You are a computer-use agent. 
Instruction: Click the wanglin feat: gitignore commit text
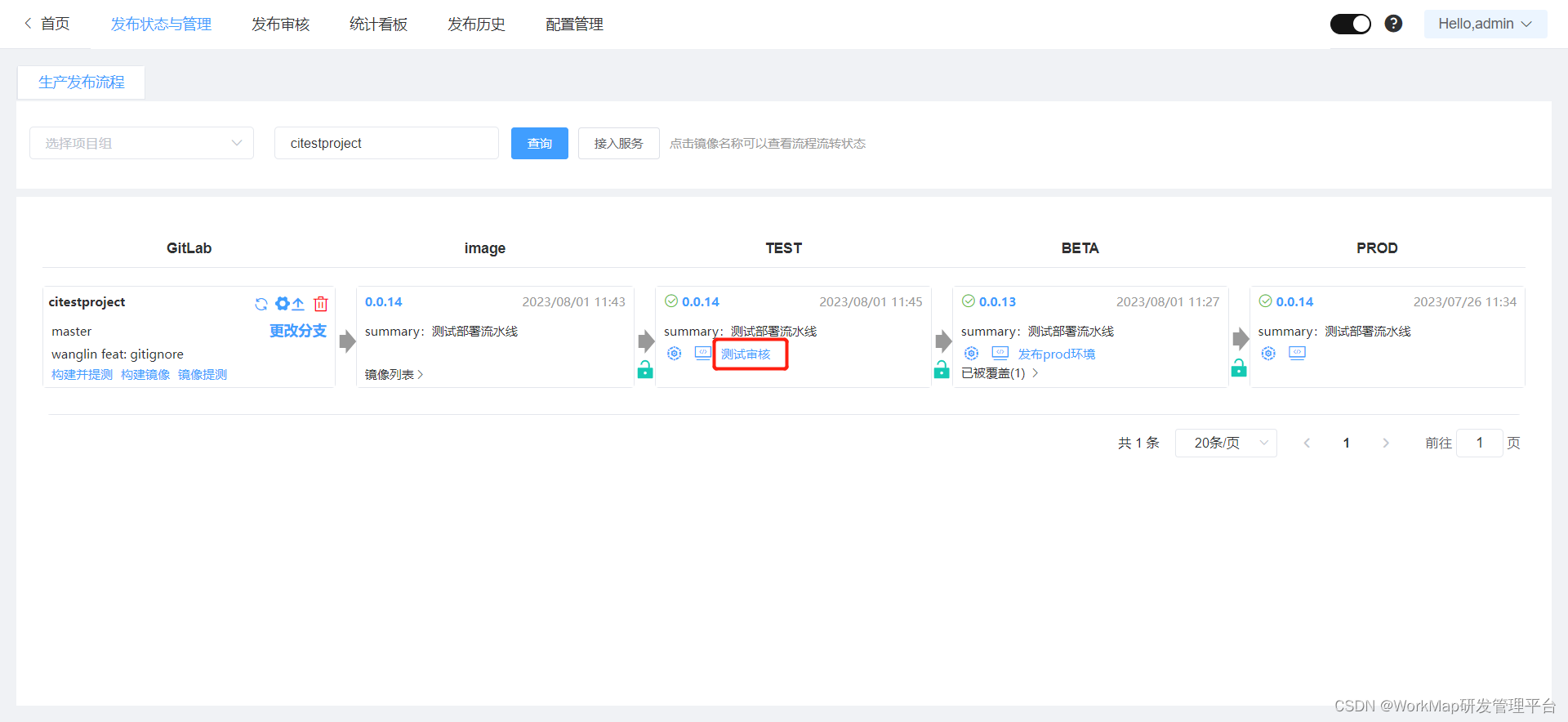click(x=118, y=354)
